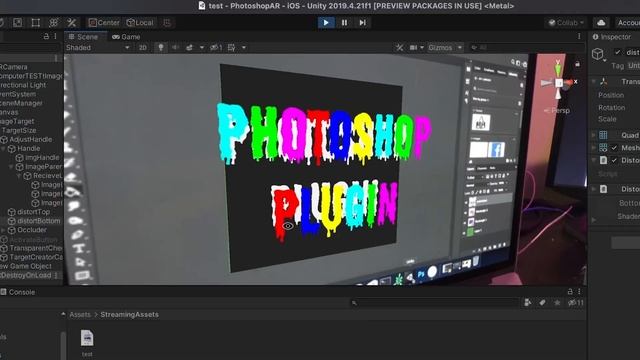Select the Scale tool in toolbar
The height and width of the screenshot is (360, 640).
pos(18,22)
